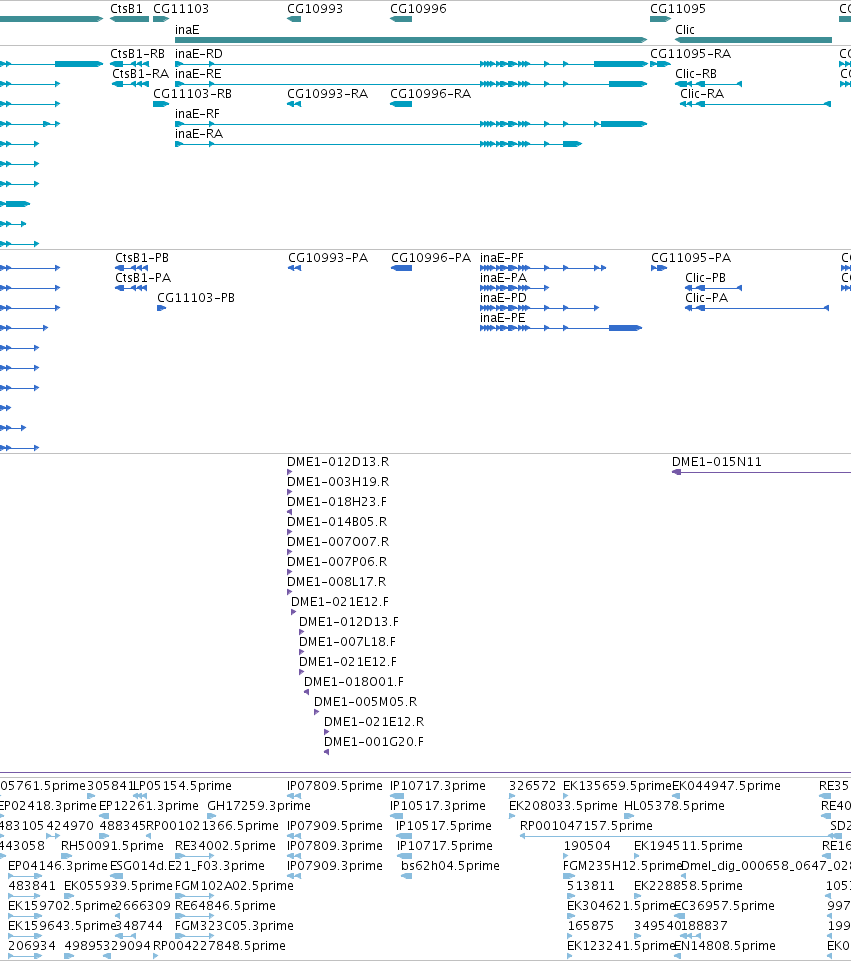Viewport: 851px width, 961px height.
Task: Select transcript label CtsB1-RB
Action: tap(137, 54)
